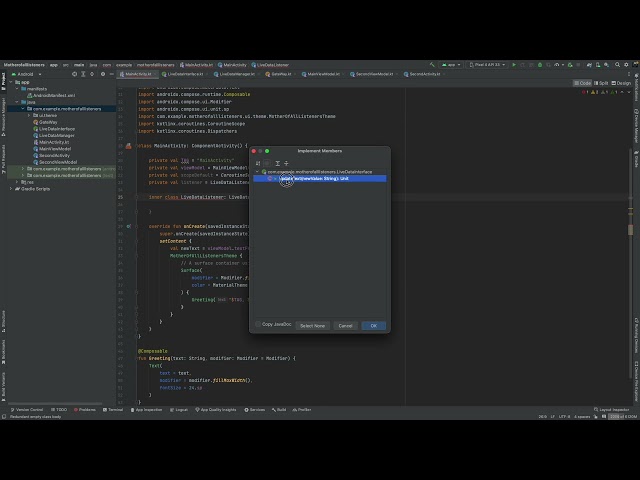Click the Profile app icon

click(x=557, y=65)
